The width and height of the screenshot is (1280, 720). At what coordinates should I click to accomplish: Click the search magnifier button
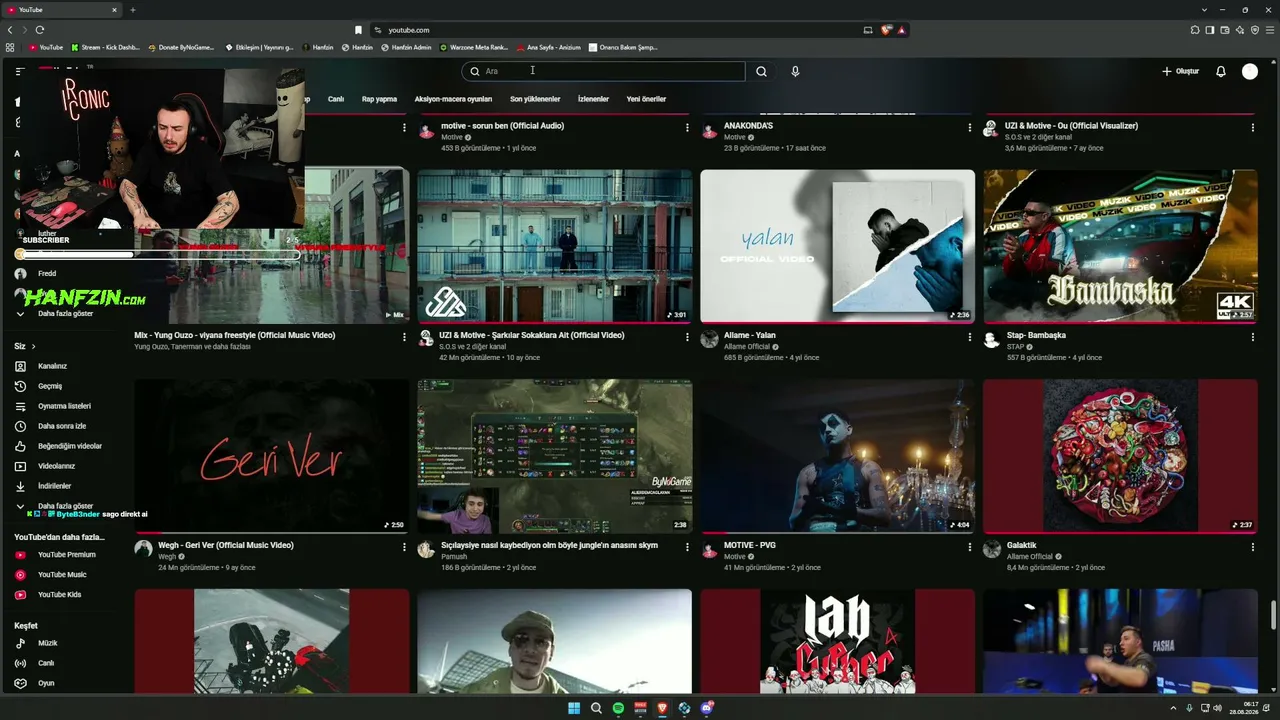pos(761,72)
